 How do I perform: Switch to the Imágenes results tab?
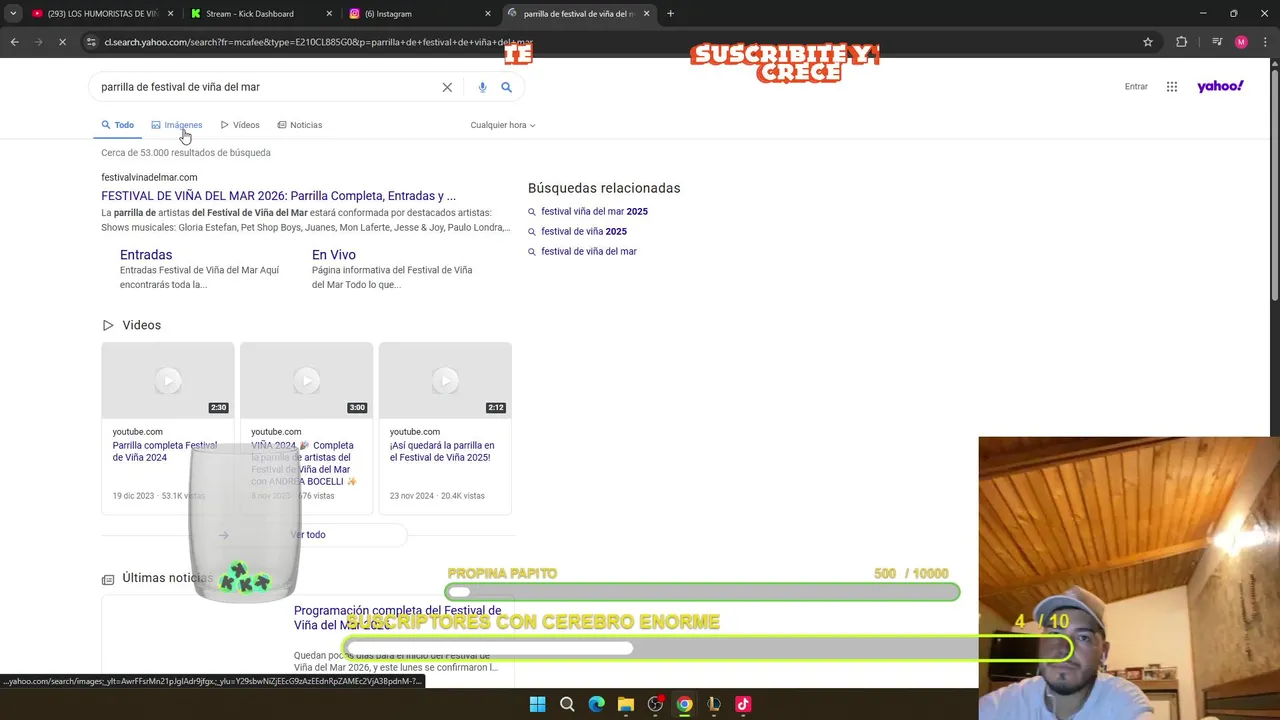click(x=177, y=125)
